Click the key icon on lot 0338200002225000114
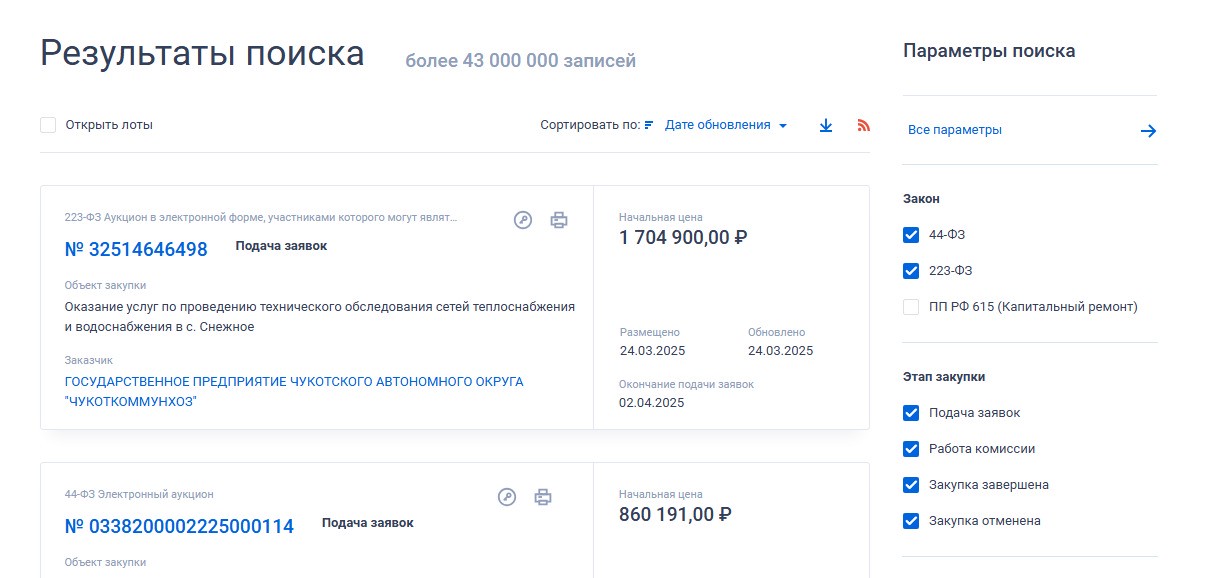The width and height of the screenshot is (1217, 578). point(507,497)
